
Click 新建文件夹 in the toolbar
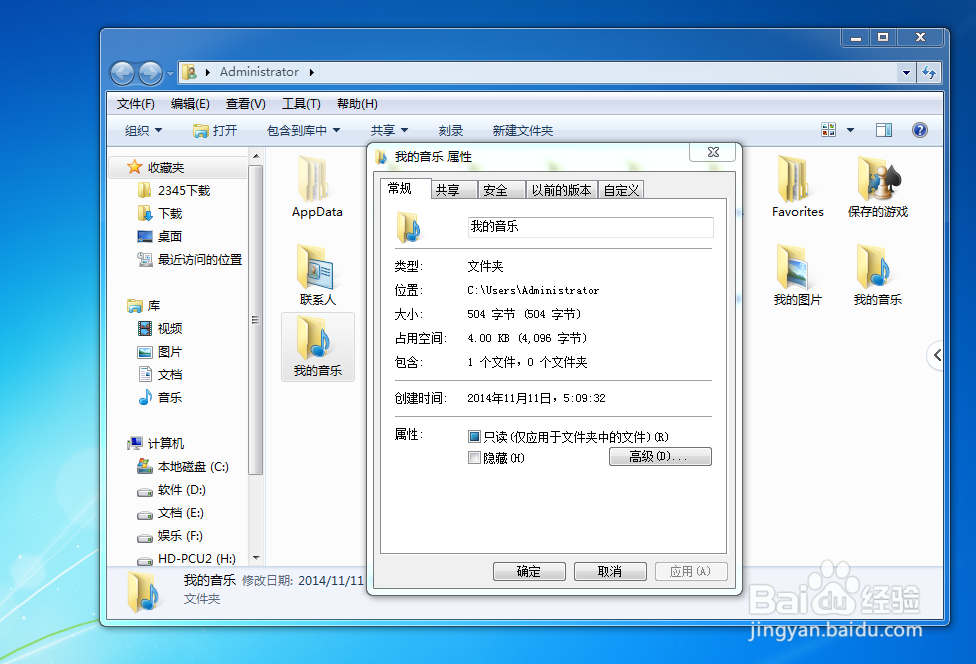point(522,130)
